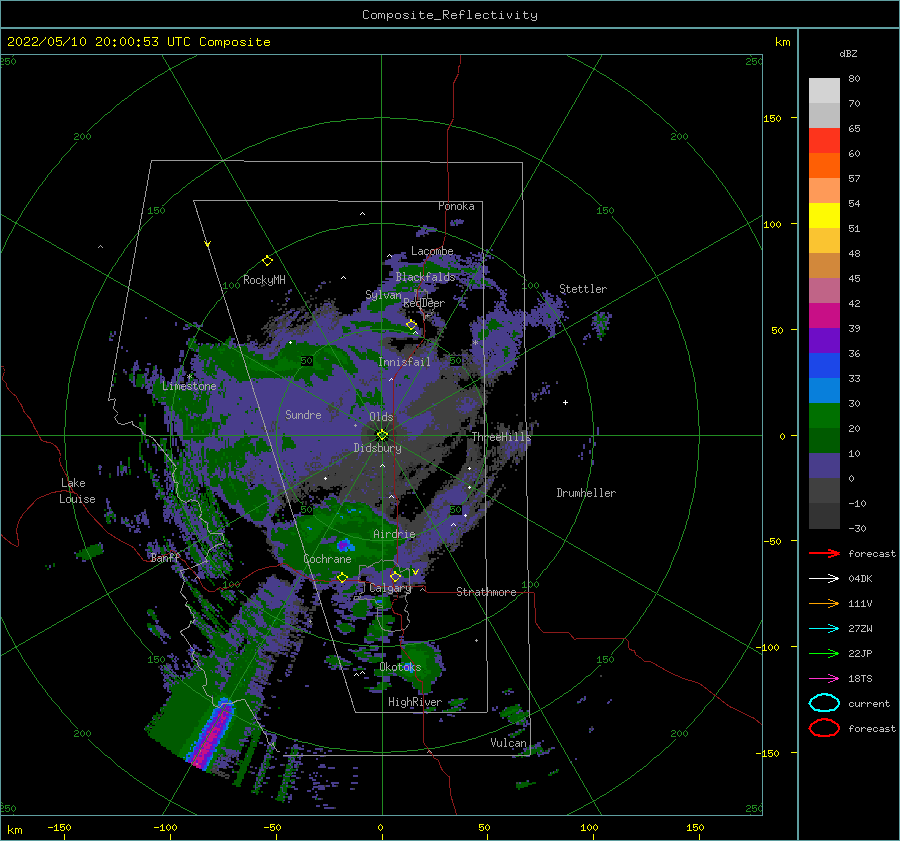Click the grey 80 dBZ color swatch

pos(824,91)
